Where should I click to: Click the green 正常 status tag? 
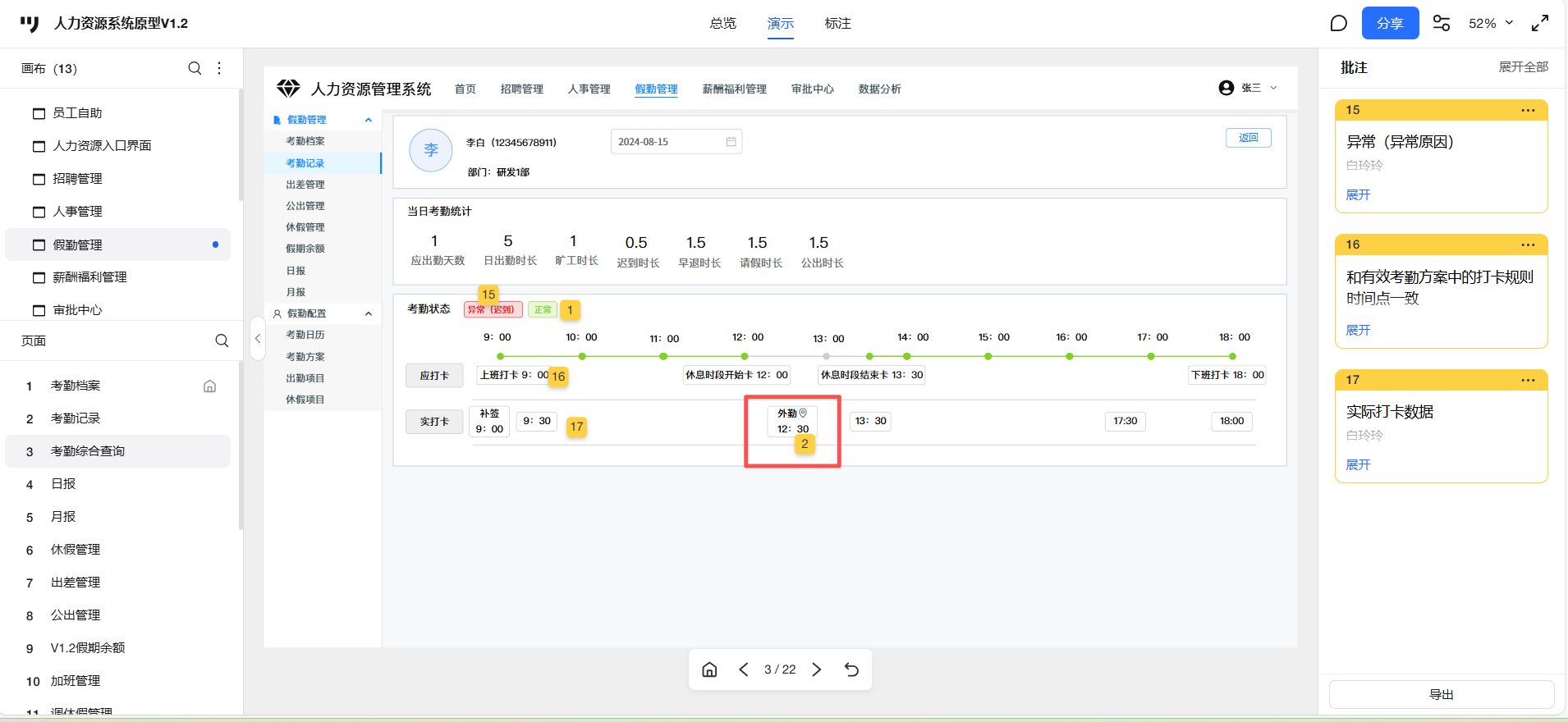543,309
